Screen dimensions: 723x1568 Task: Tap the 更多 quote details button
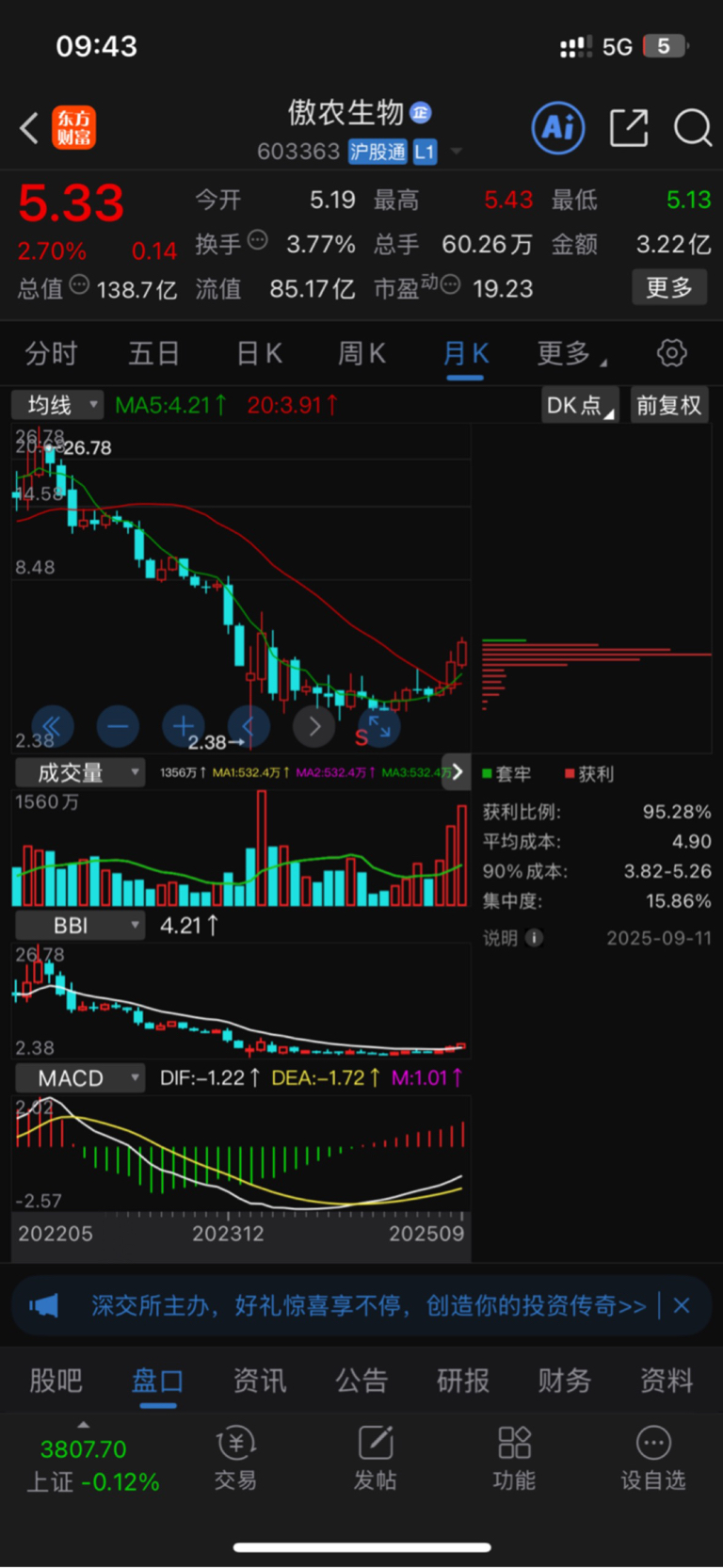[x=669, y=287]
